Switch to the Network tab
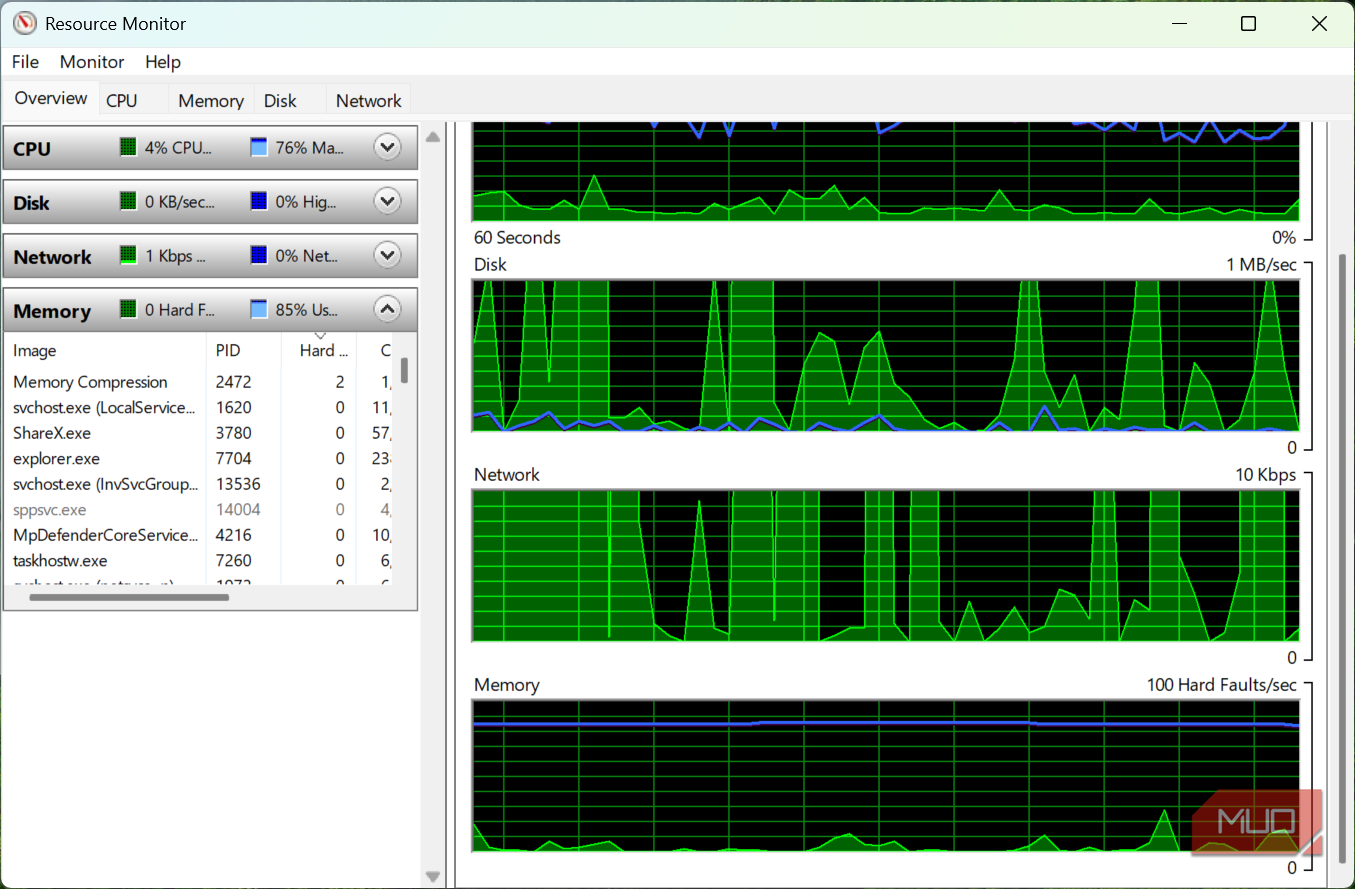Screen dimensions: 1355x889 click(x=369, y=101)
